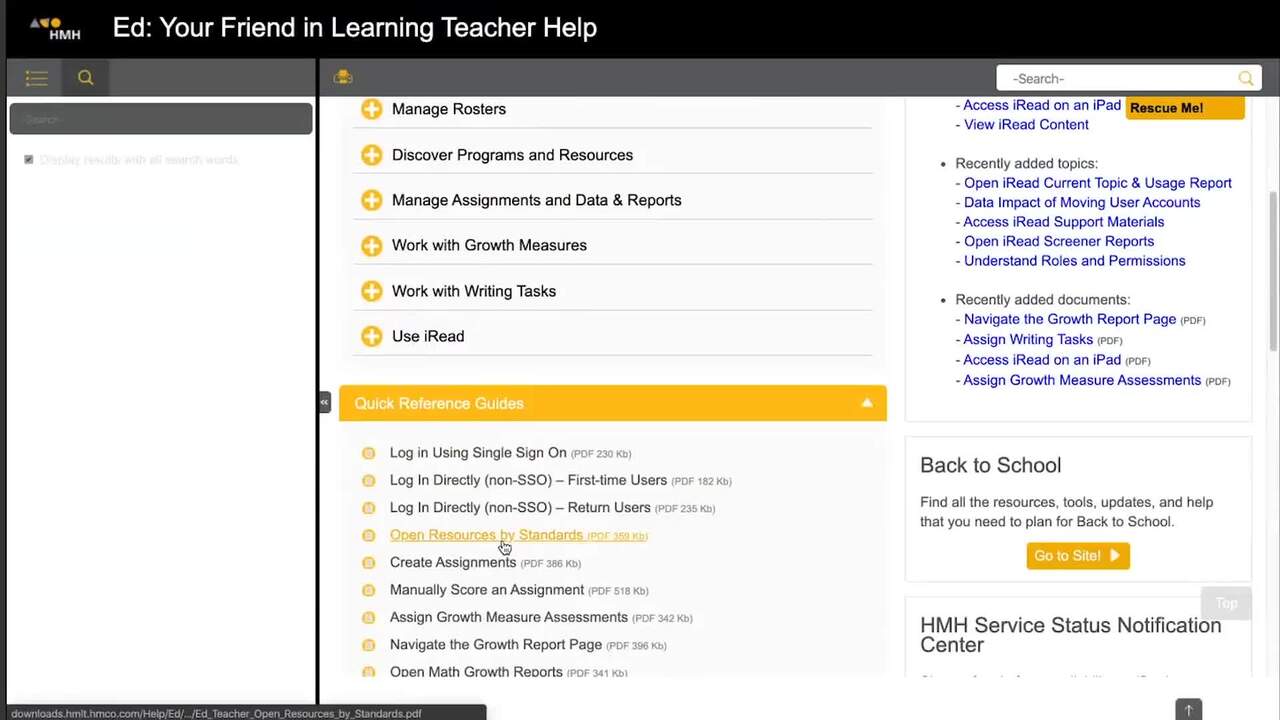The width and height of the screenshot is (1280, 720).
Task: Click plus icon beside Manage Rosters
Action: (x=372, y=109)
